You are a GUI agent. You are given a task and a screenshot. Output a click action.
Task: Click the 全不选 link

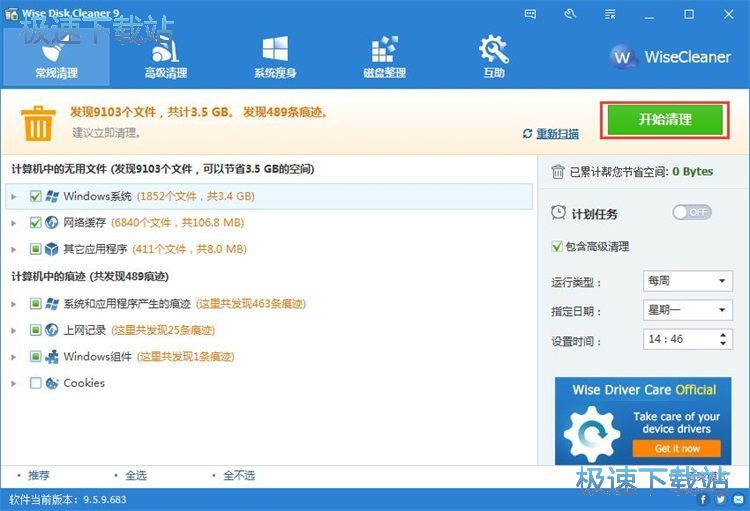click(239, 475)
